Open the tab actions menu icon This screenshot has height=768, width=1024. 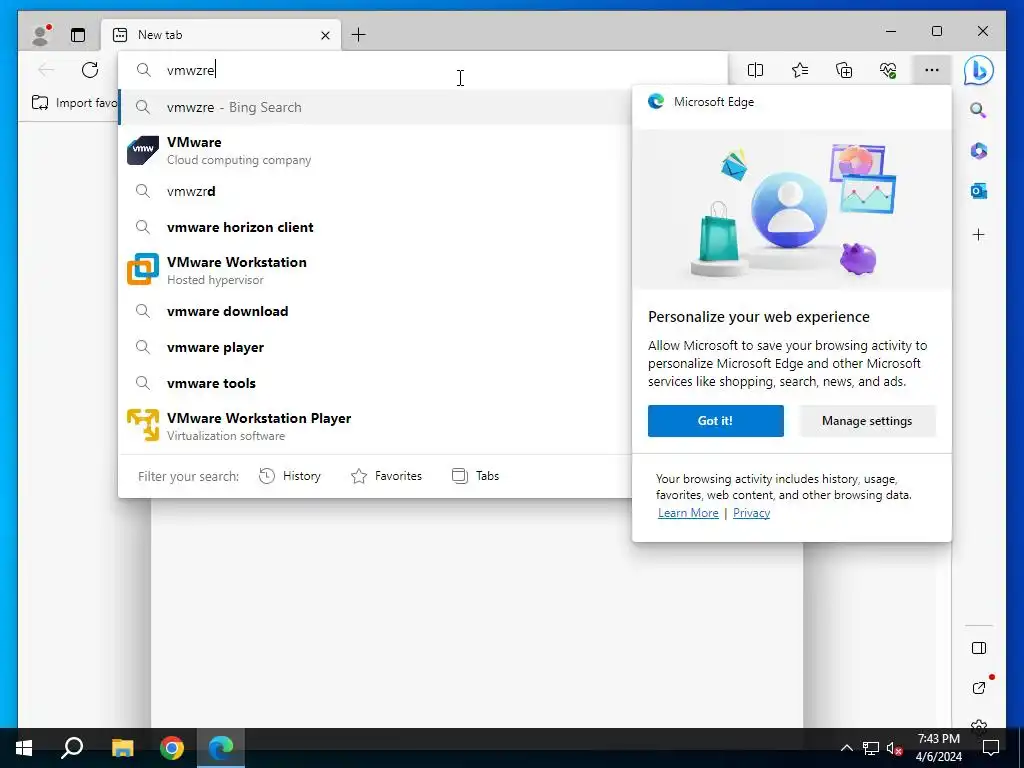pyautogui.click(x=78, y=35)
